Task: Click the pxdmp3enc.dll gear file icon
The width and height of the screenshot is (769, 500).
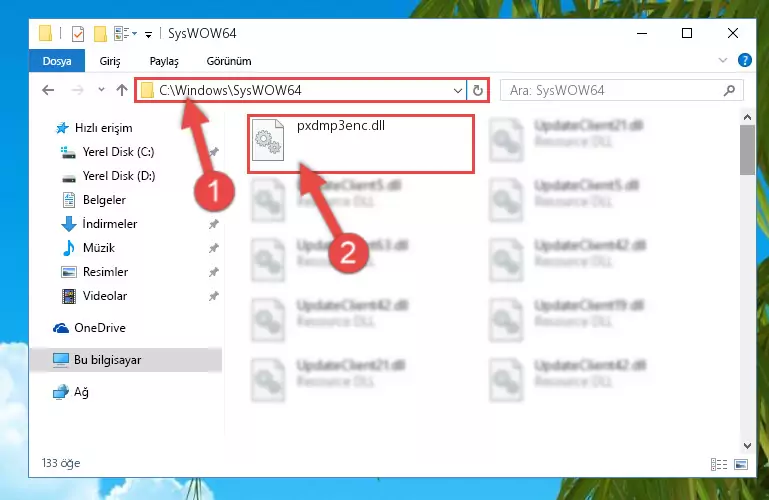Action: coord(268,140)
